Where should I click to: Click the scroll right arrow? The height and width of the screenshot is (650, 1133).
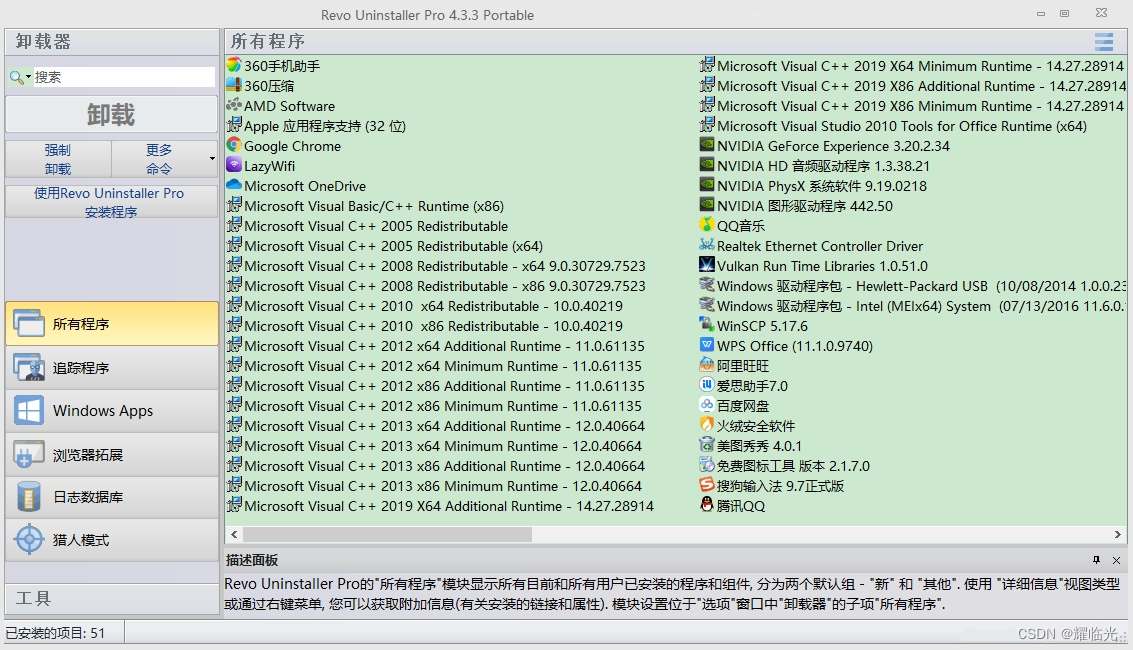1117,534
